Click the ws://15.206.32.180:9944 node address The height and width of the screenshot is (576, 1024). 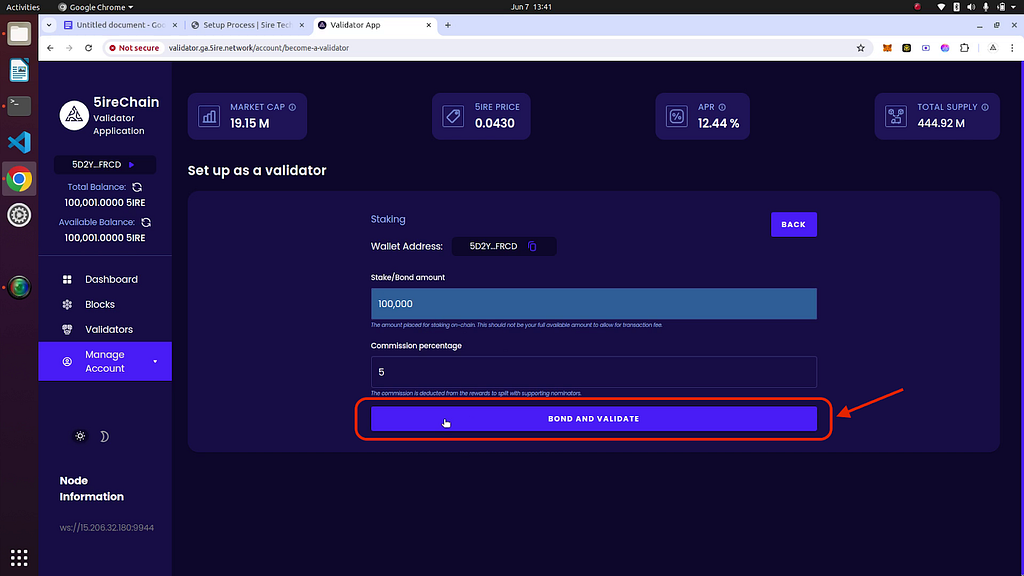tap(106, 528)
